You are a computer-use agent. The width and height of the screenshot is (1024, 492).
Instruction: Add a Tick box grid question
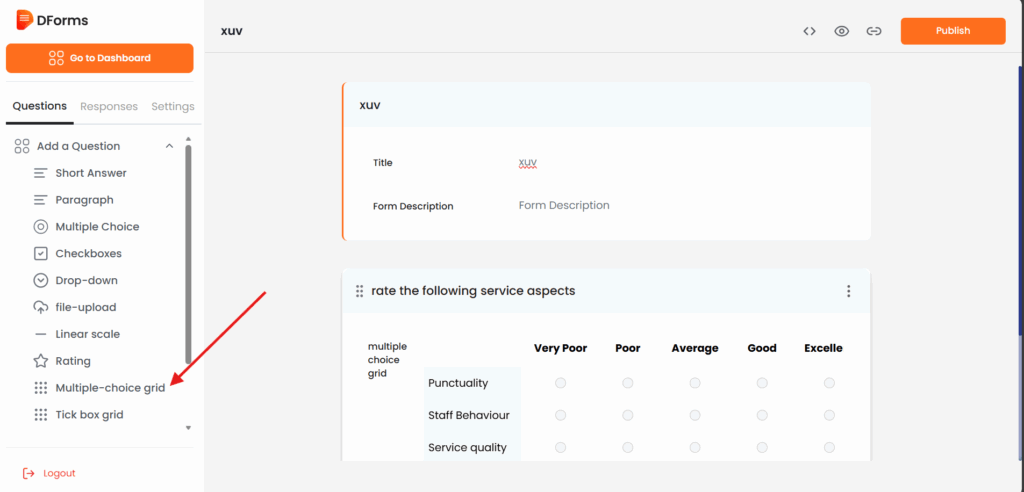89,415
